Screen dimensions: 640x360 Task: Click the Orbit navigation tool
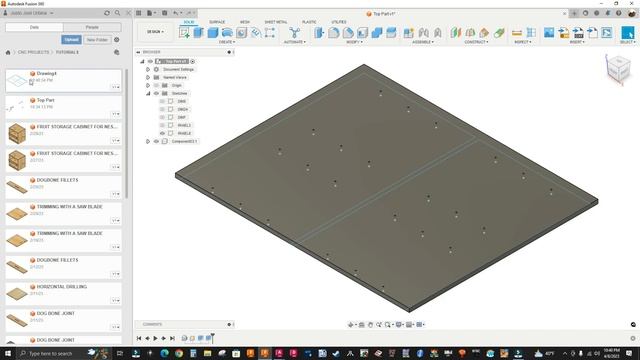pyautogui.click(x=351, y=324)
